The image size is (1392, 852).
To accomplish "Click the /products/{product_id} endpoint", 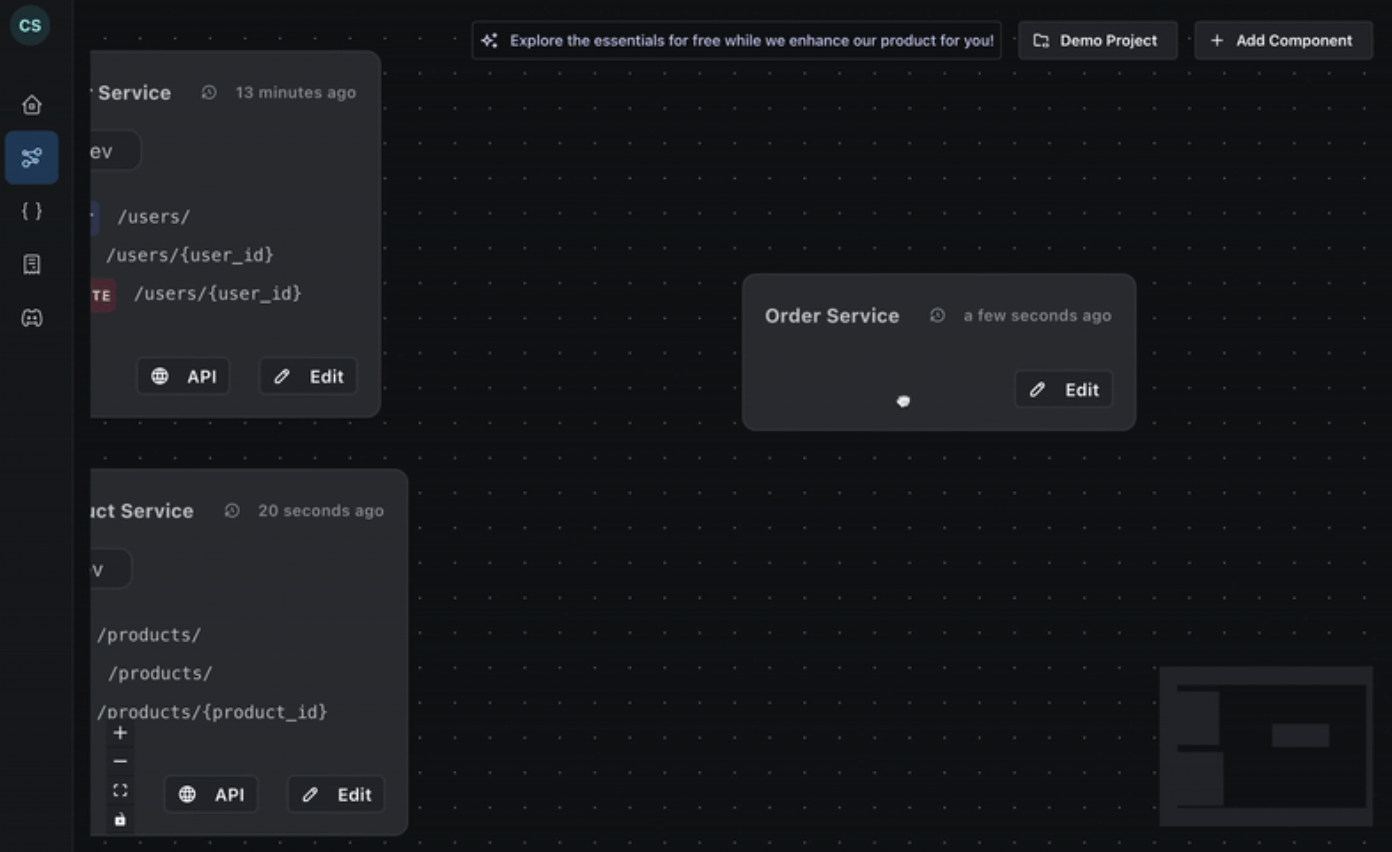I will [x=212, y=712].
